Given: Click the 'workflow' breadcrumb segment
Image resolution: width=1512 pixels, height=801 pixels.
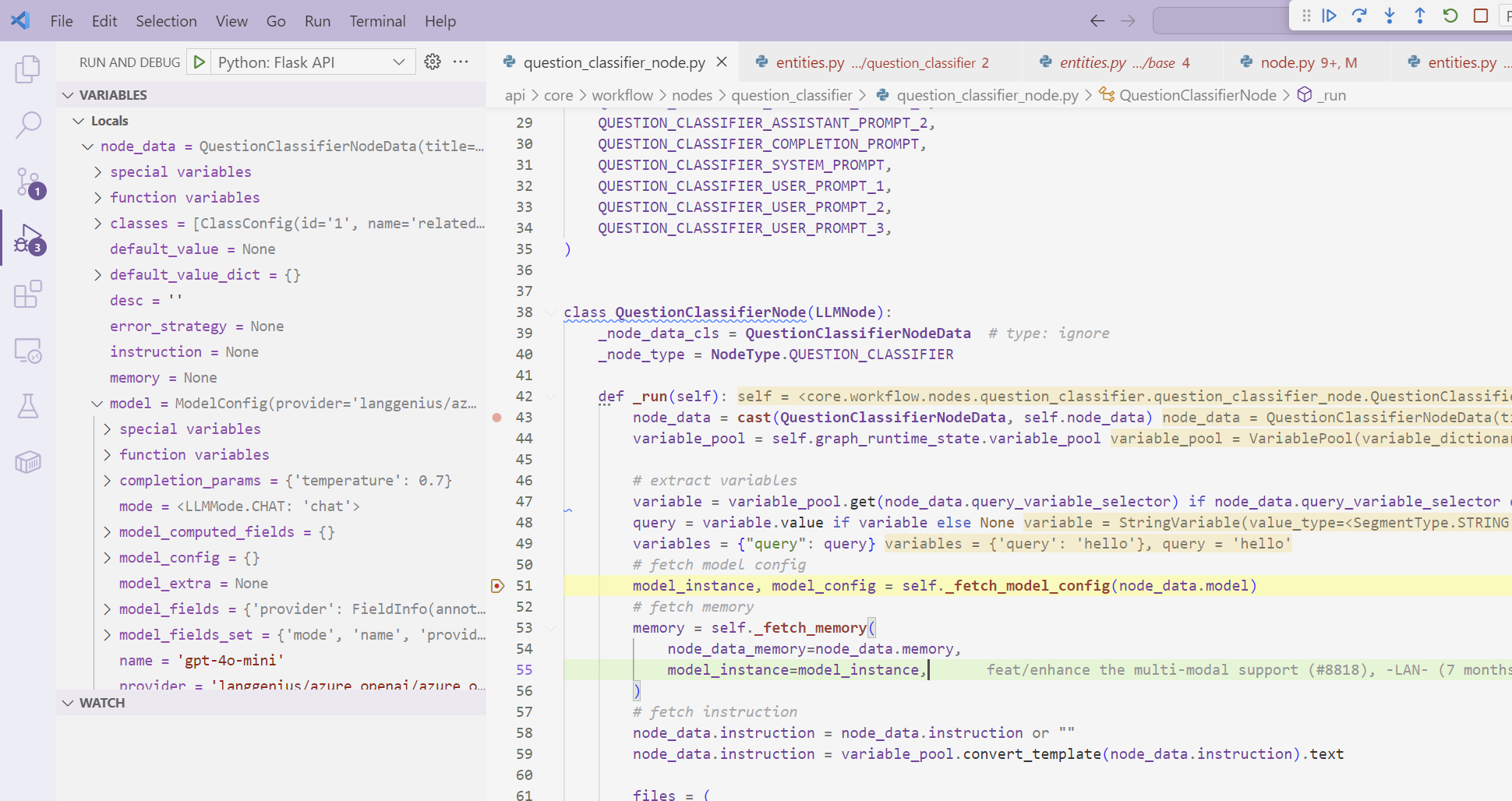Looking at the screenshot, I should [x=622, y=95].
